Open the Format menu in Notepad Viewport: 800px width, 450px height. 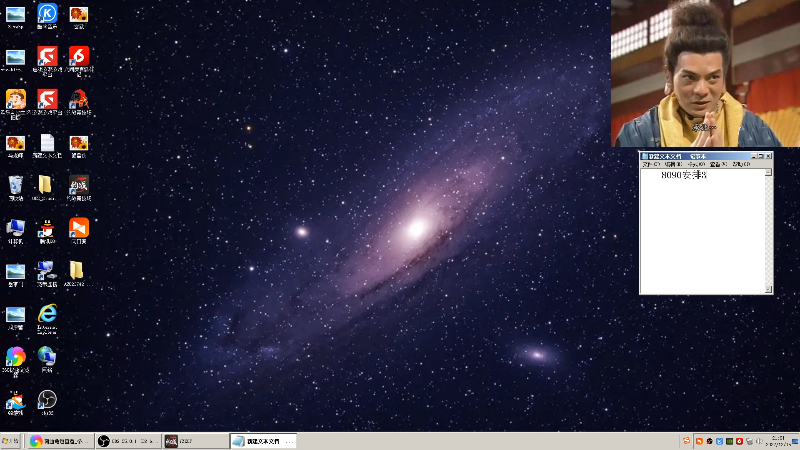(696, 164)
